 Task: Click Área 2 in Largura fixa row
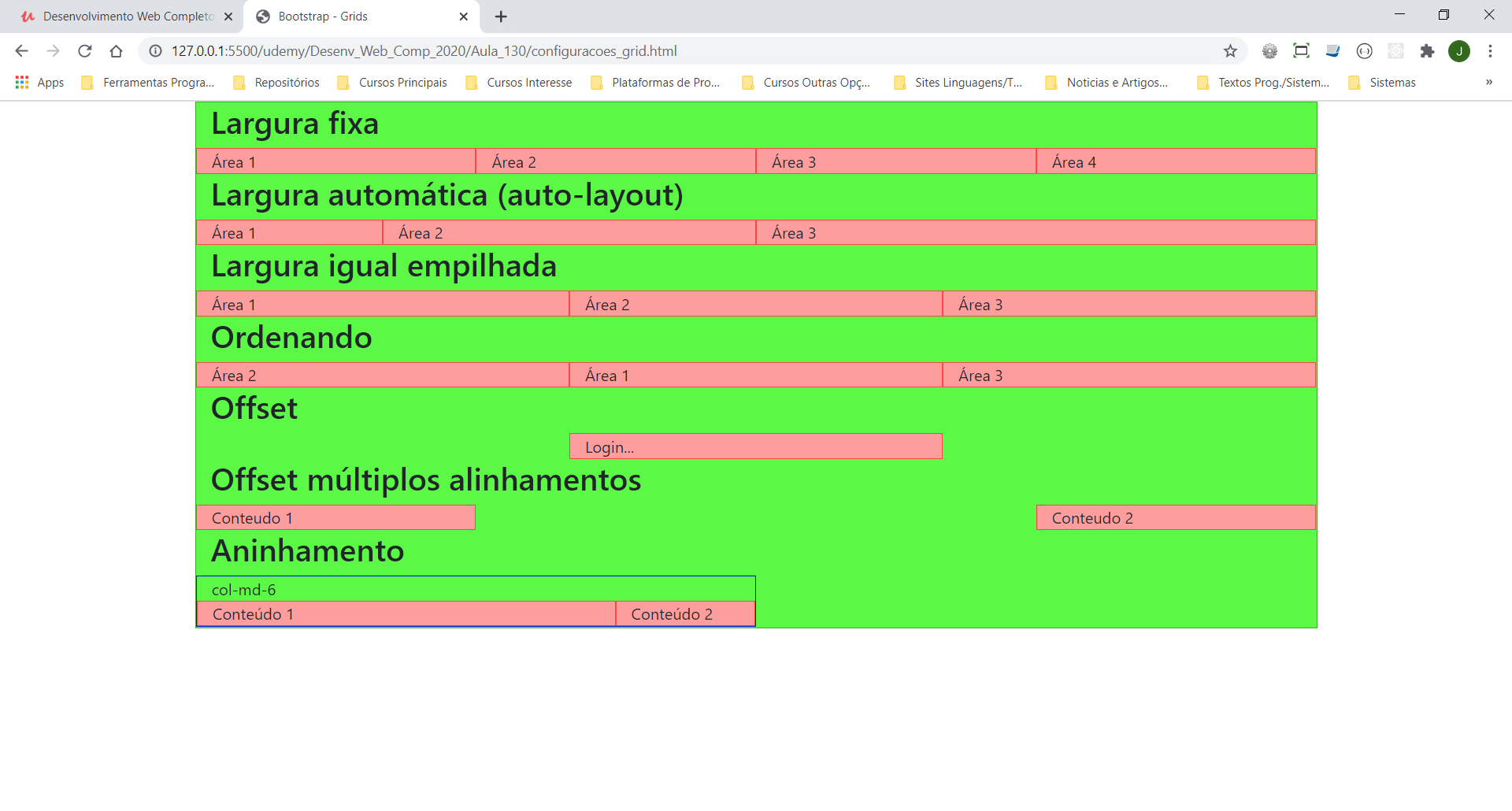pyautogui.click(x=616, y=161)
